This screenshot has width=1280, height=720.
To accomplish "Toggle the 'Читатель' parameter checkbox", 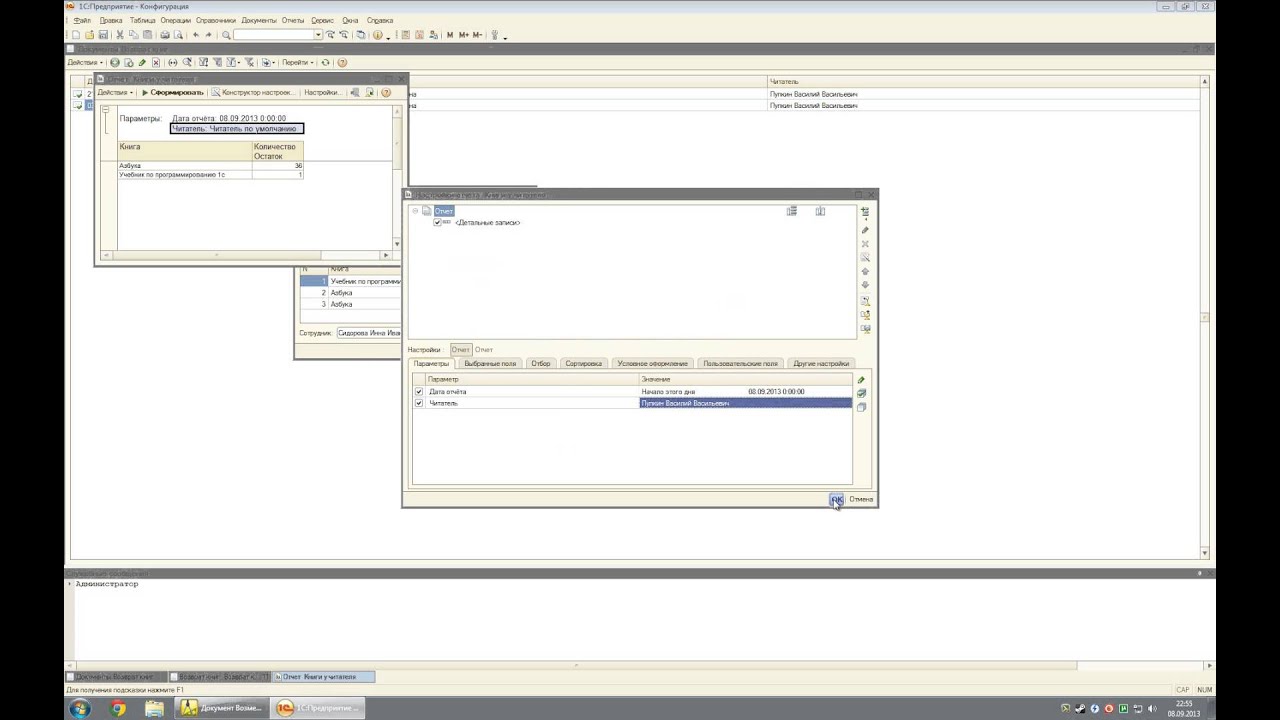I will click(419, 403).
